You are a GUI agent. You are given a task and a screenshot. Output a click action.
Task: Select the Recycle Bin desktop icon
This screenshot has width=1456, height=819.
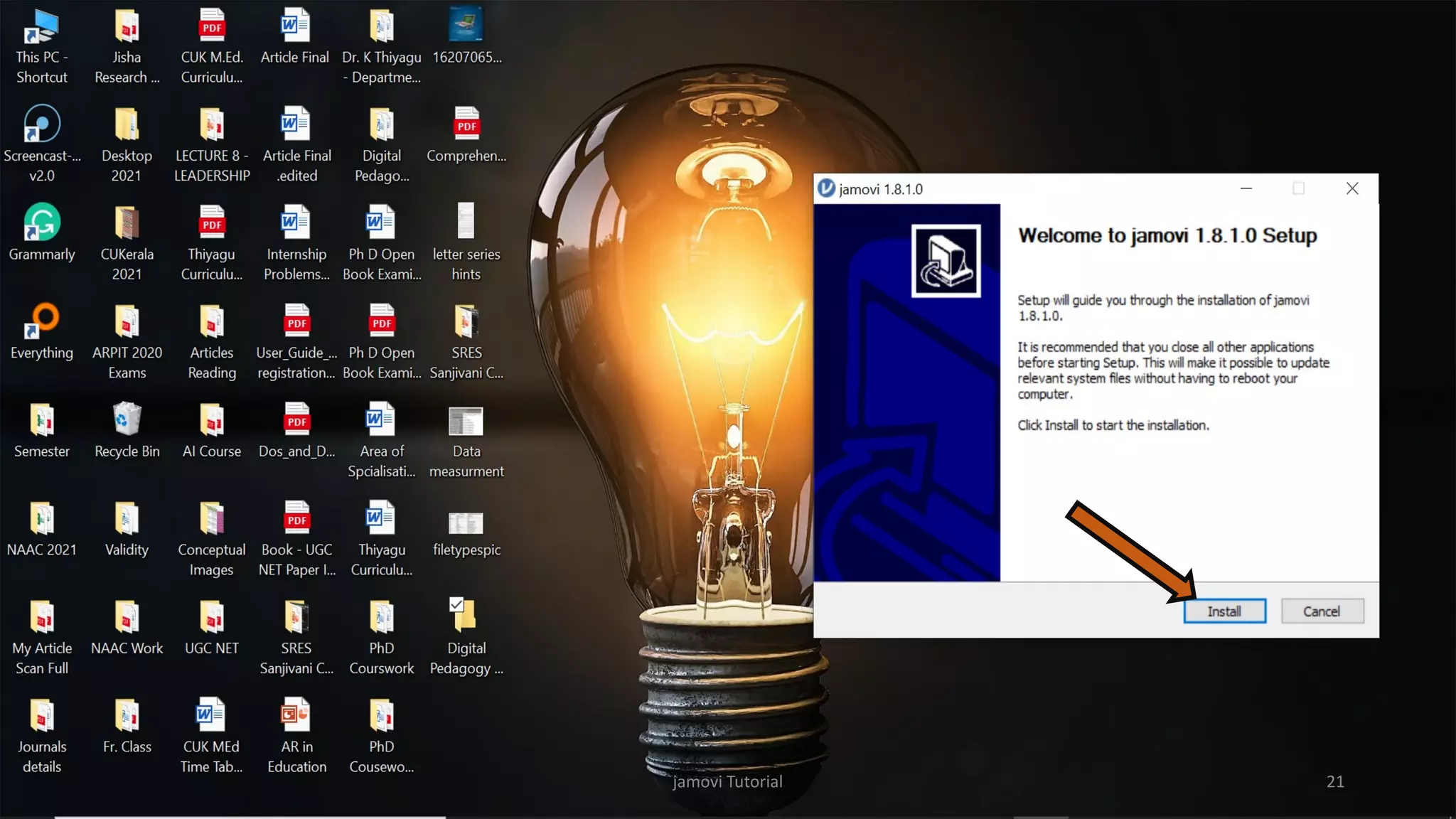(127, 421)
